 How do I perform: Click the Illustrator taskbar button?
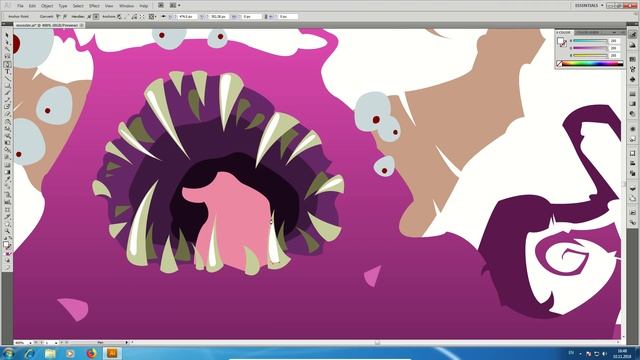[x=112, y=353]
